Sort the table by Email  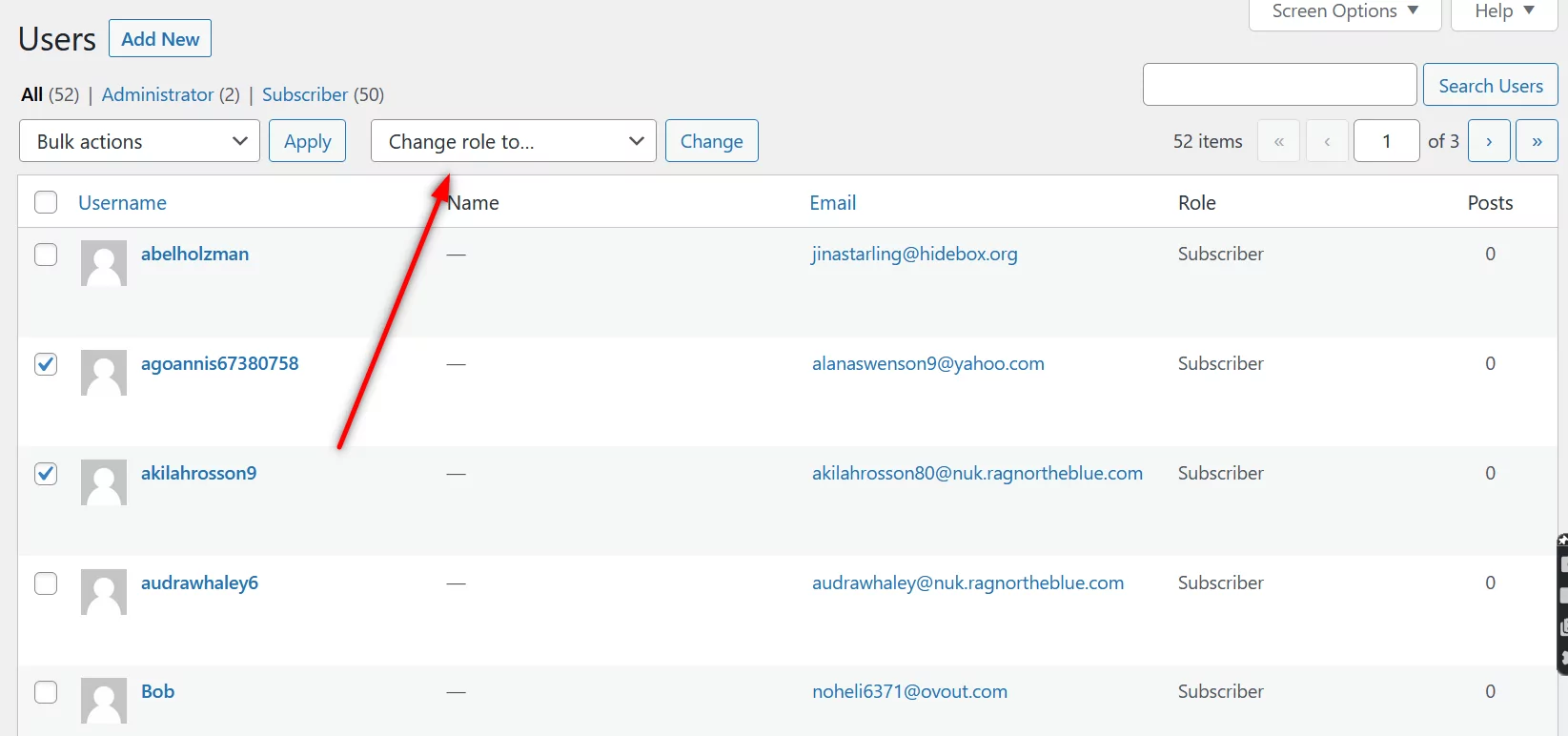click(x=832, y=202)
